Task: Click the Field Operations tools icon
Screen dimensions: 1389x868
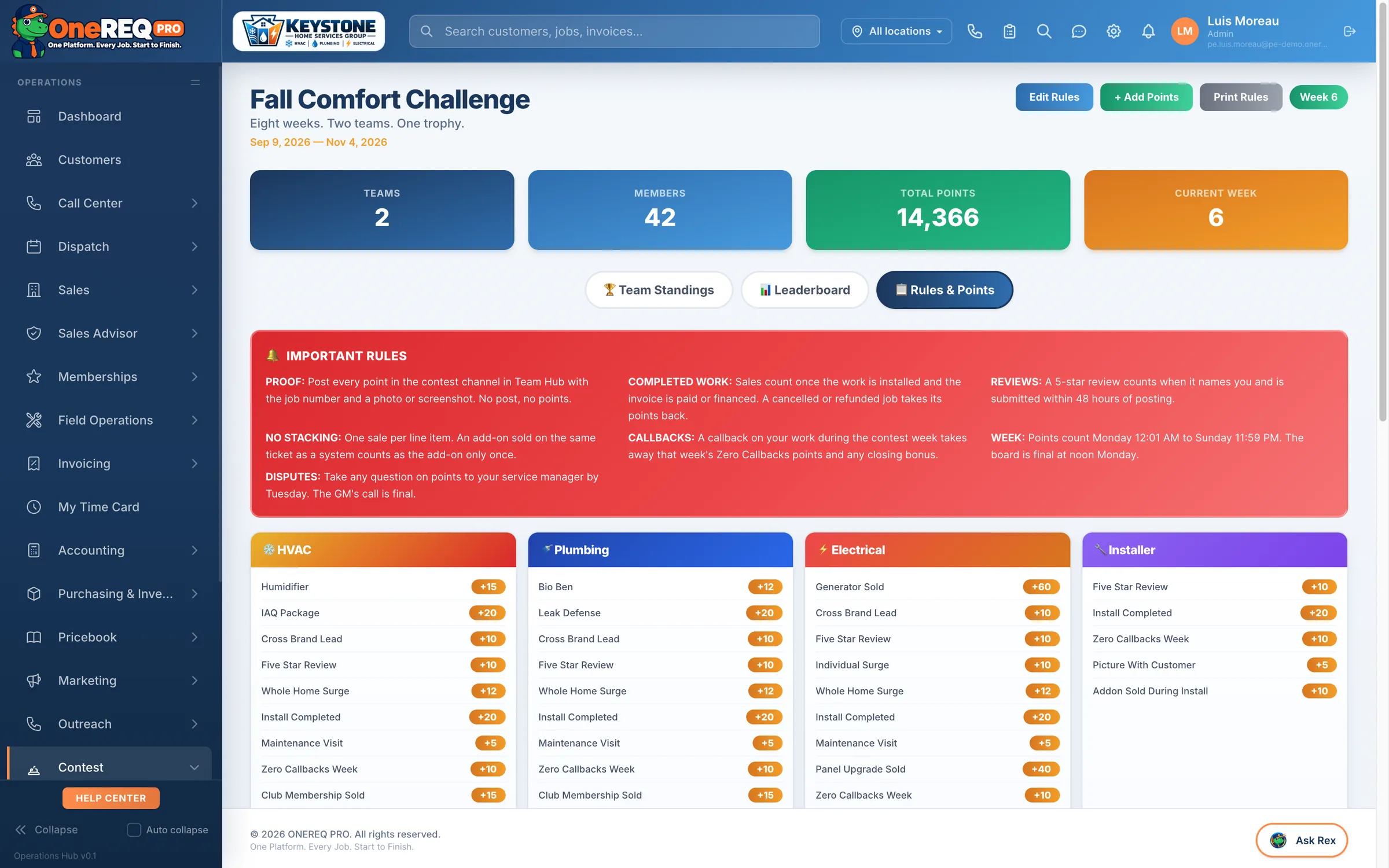Action: (34, 420)
